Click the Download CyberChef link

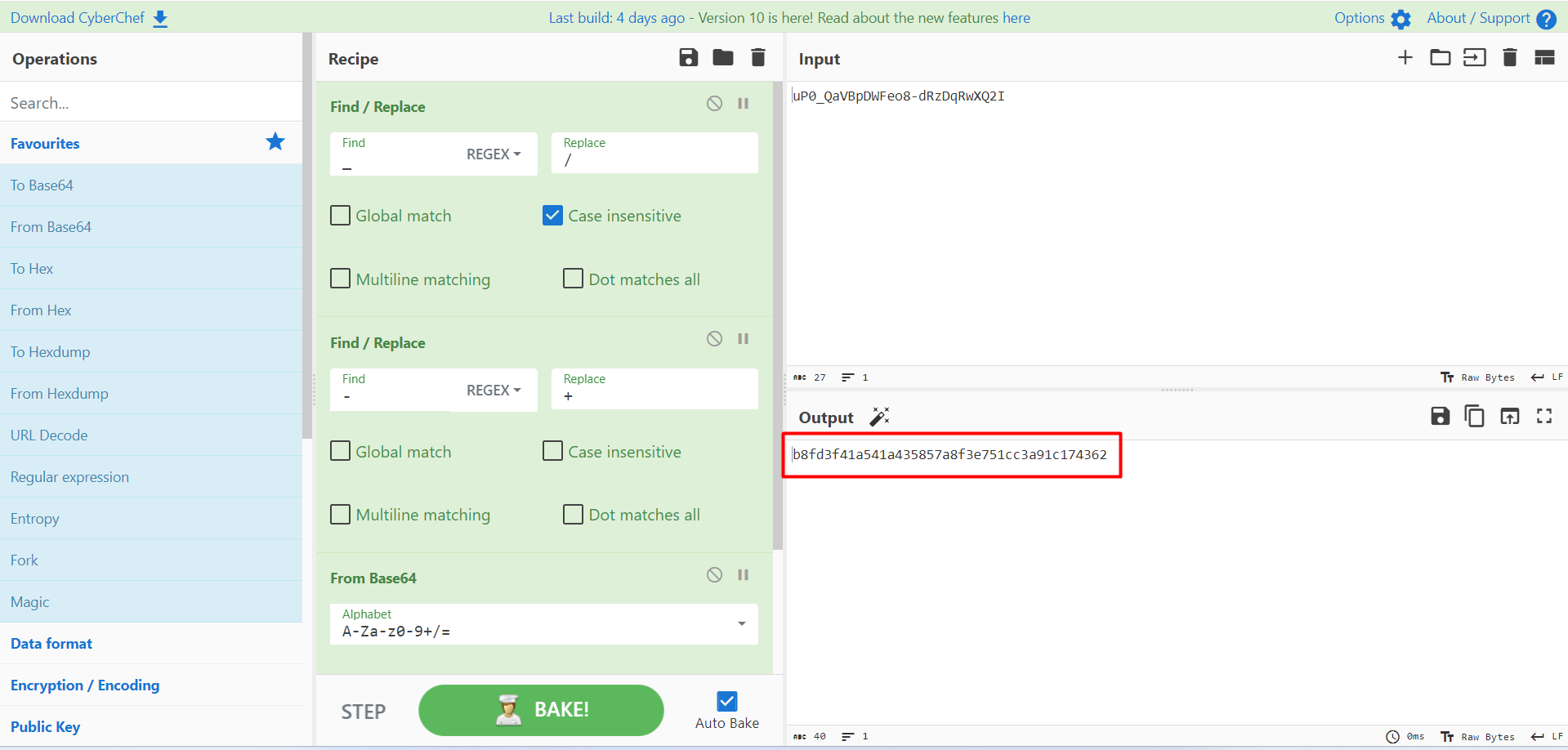click(88, 18)
